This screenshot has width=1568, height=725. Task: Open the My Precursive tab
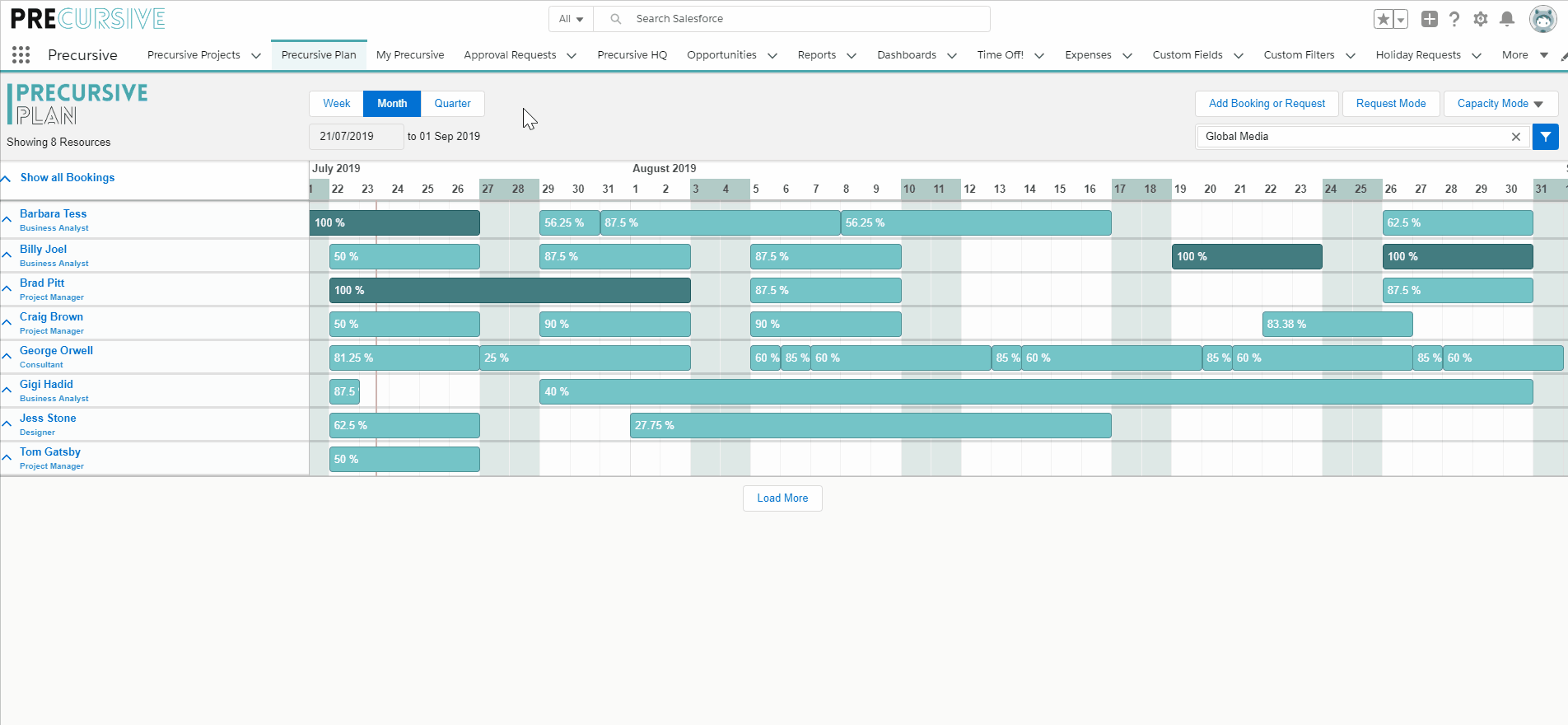click(x=410, y=55)
